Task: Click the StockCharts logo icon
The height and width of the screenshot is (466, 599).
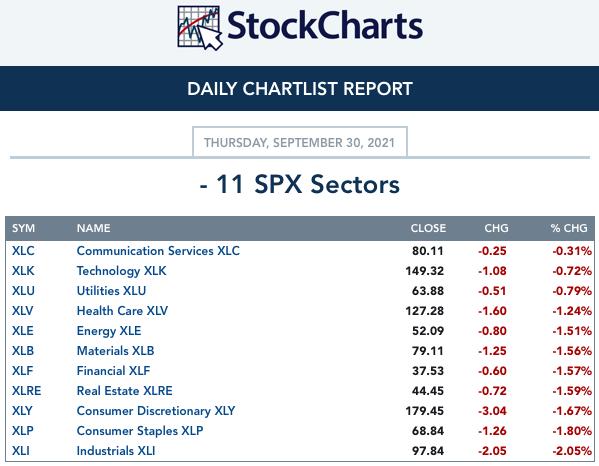Action: click(200, 28)
